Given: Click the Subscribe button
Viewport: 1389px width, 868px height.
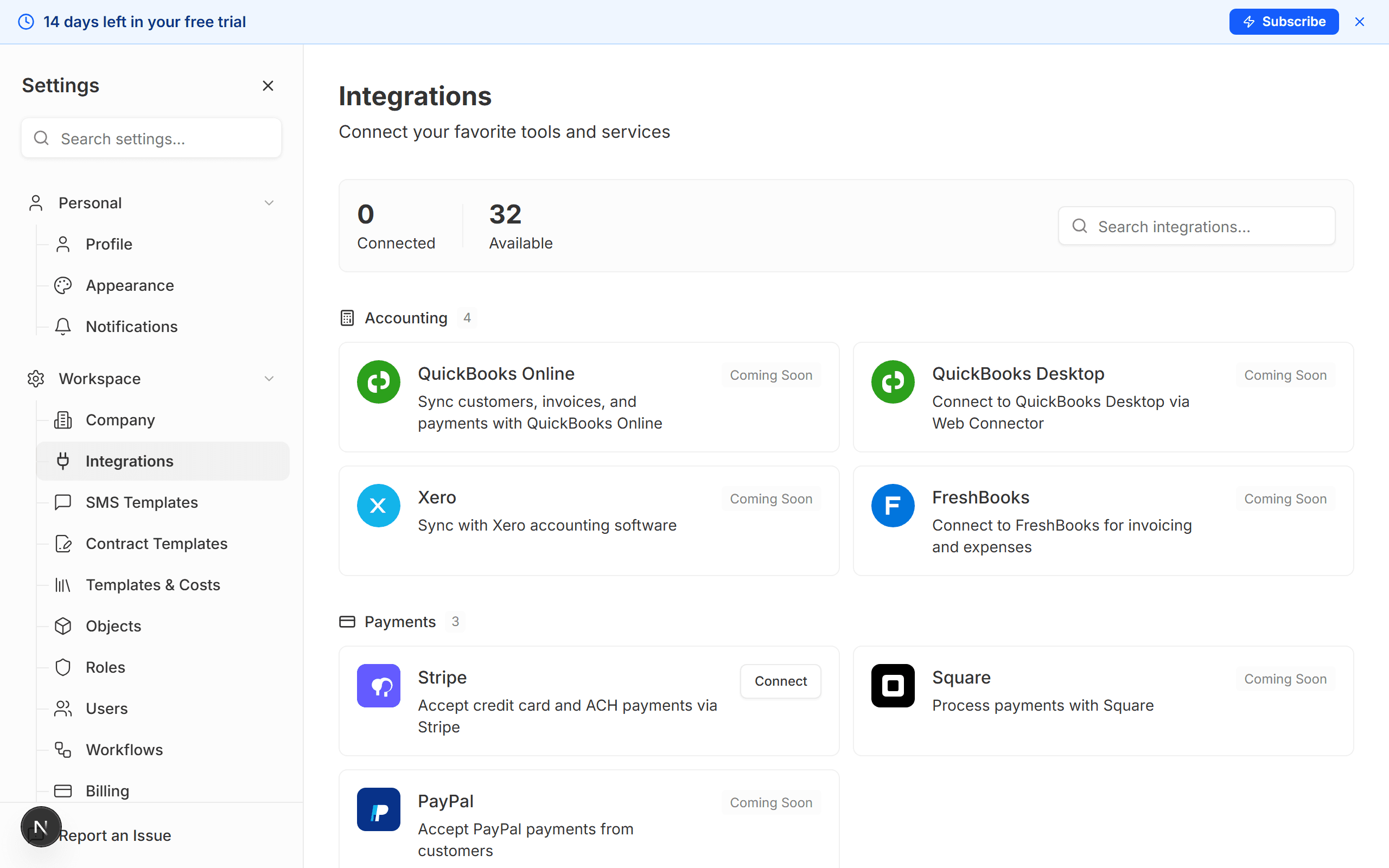Looking at the screenshot, I should tap(1284, 21).
